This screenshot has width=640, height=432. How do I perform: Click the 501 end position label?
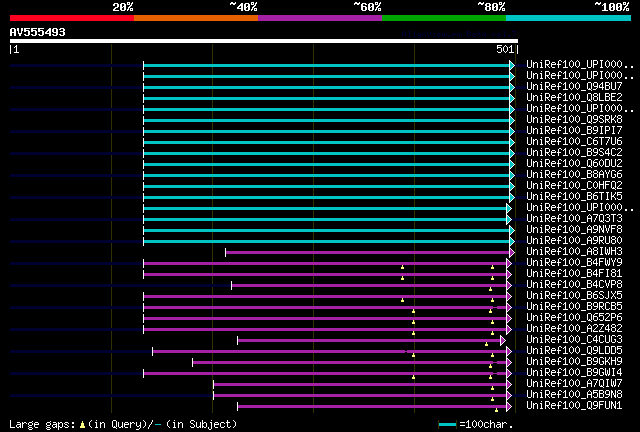pyautogui.click(x=505, y=49)
